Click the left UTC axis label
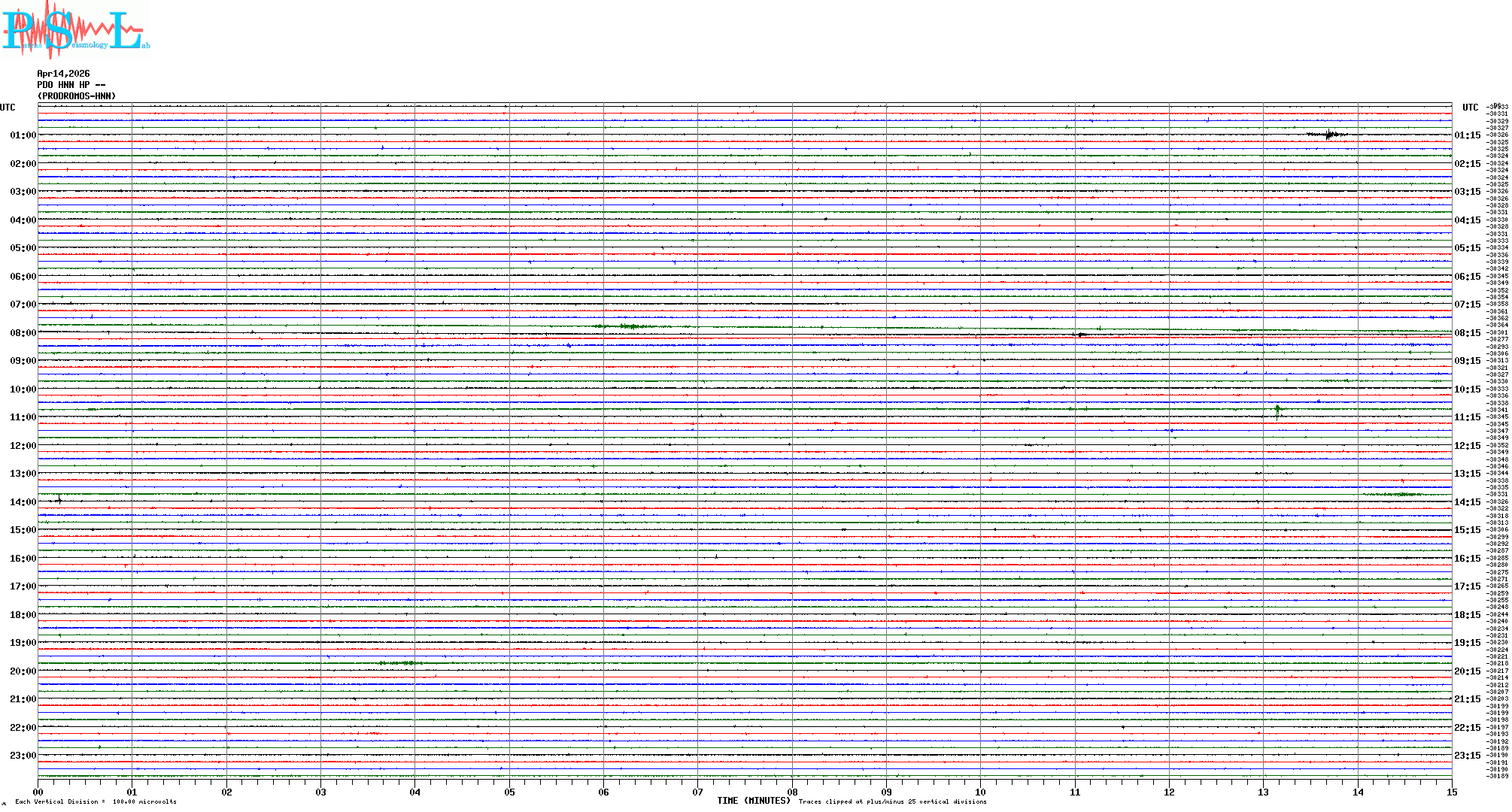Viewport: 1512px width, 812px height. click(8, 108)
